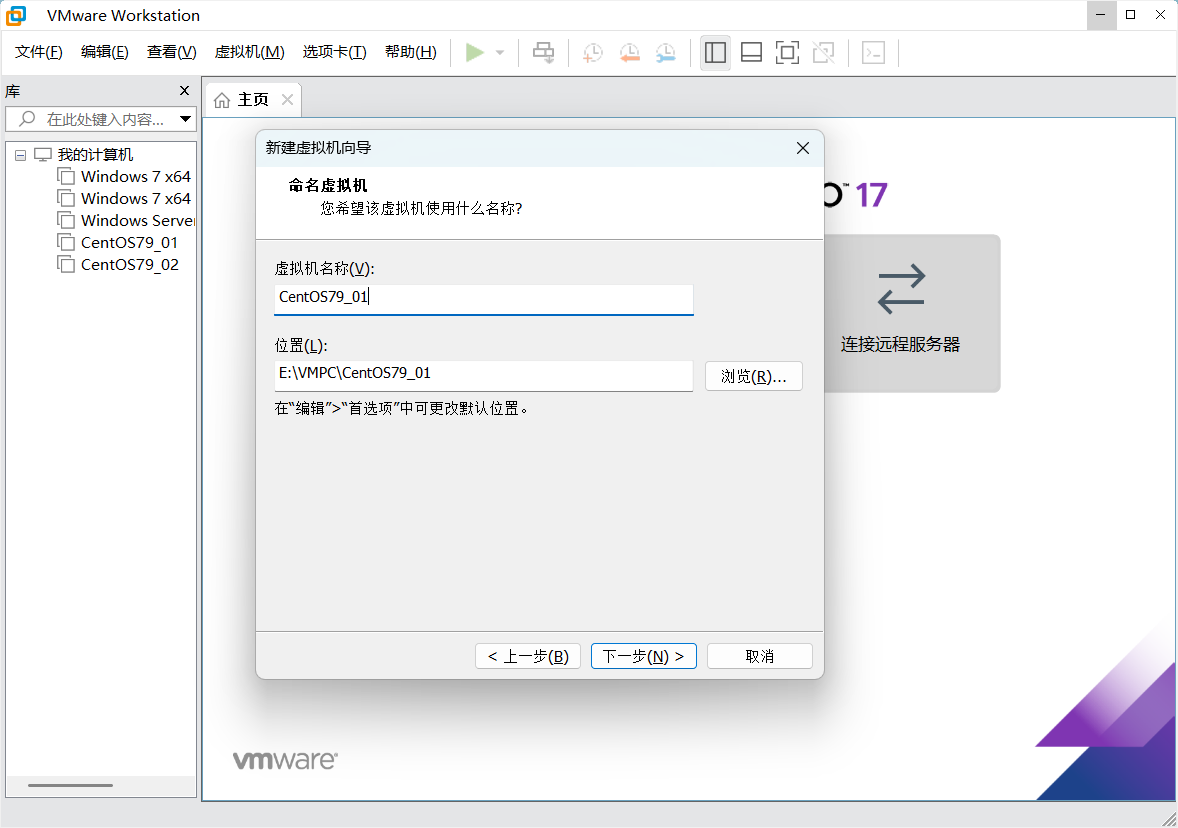Click the VM icon beside Windows Server
This screenshot has height=828, width=1178.
(66, 220)
